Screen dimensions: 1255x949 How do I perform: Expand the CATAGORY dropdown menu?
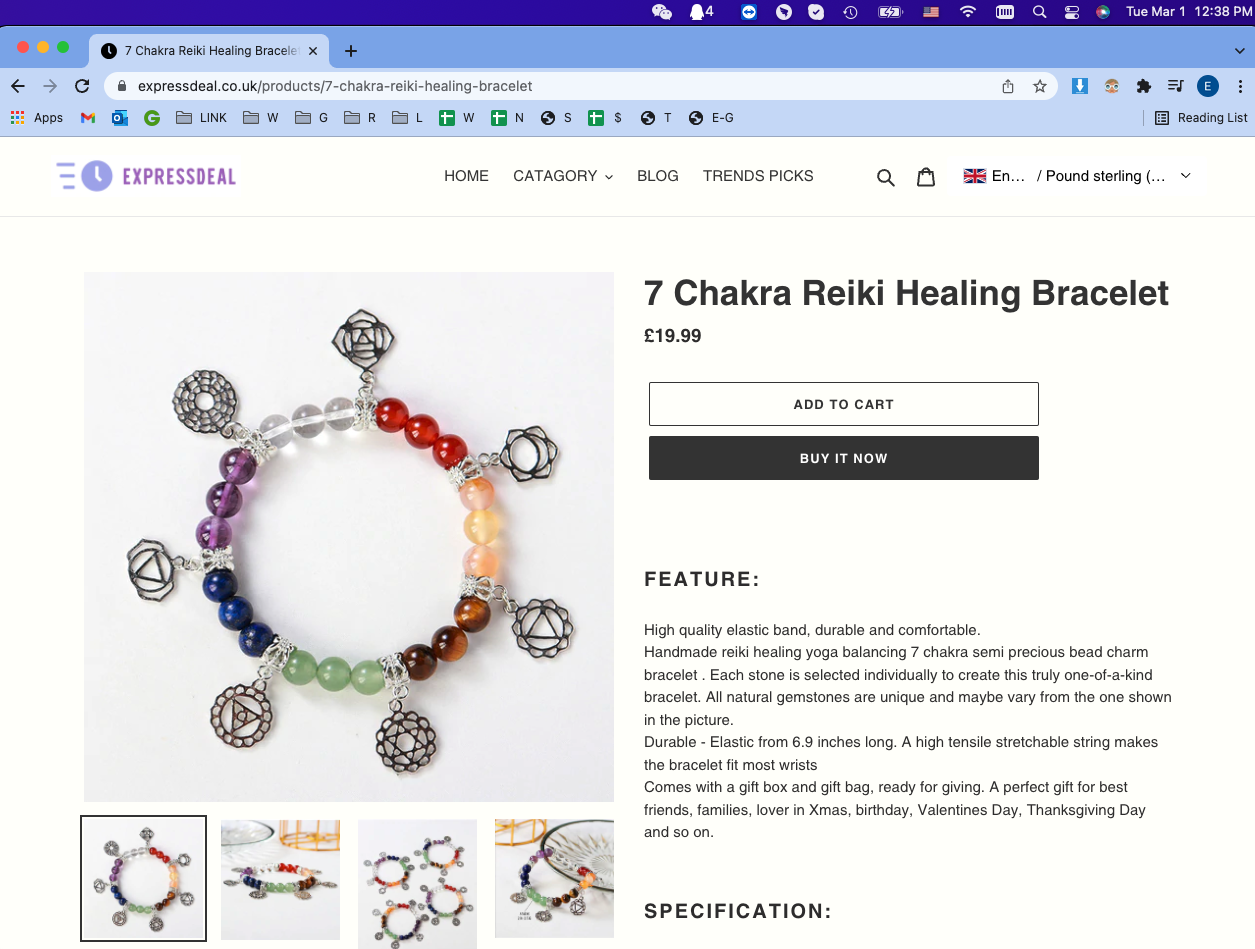coord(563,176)
